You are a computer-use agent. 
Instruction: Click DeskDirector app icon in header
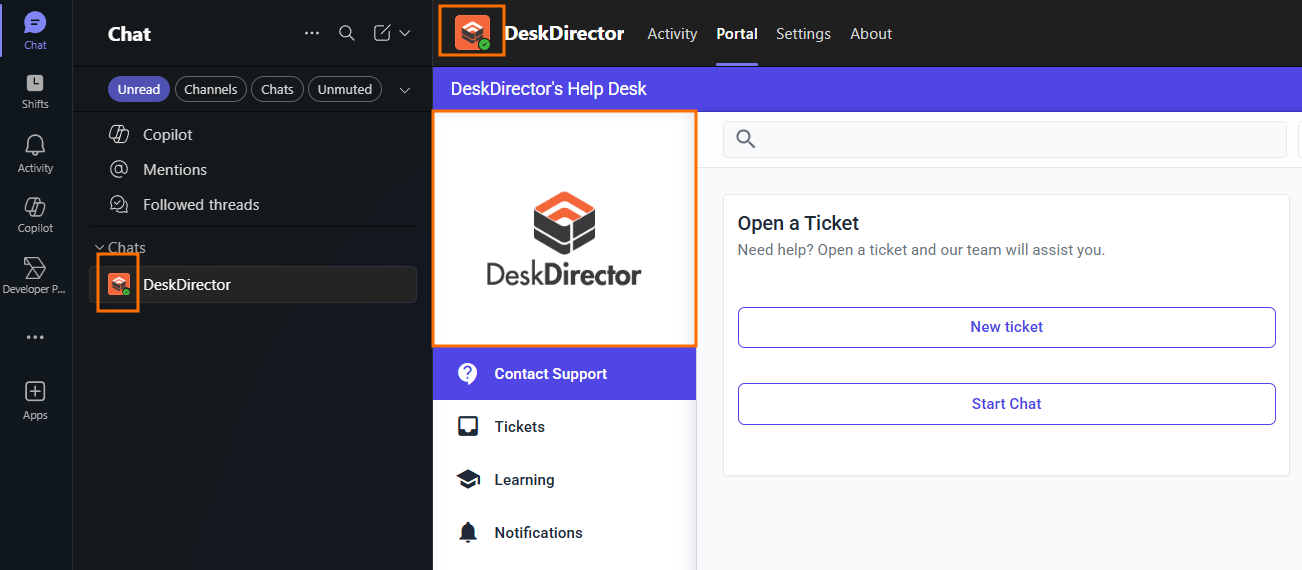pos(472,32)
